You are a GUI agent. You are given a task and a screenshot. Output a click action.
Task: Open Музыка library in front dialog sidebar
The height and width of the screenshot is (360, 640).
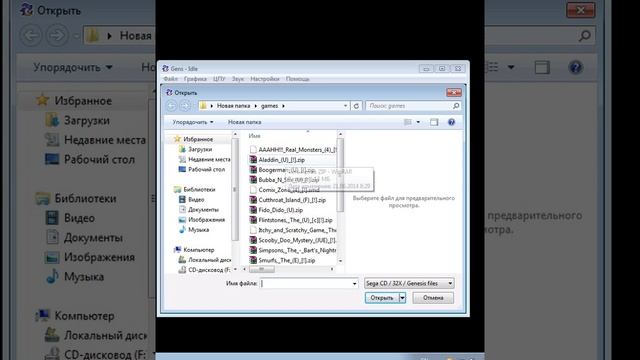click(x=194, y=230)
